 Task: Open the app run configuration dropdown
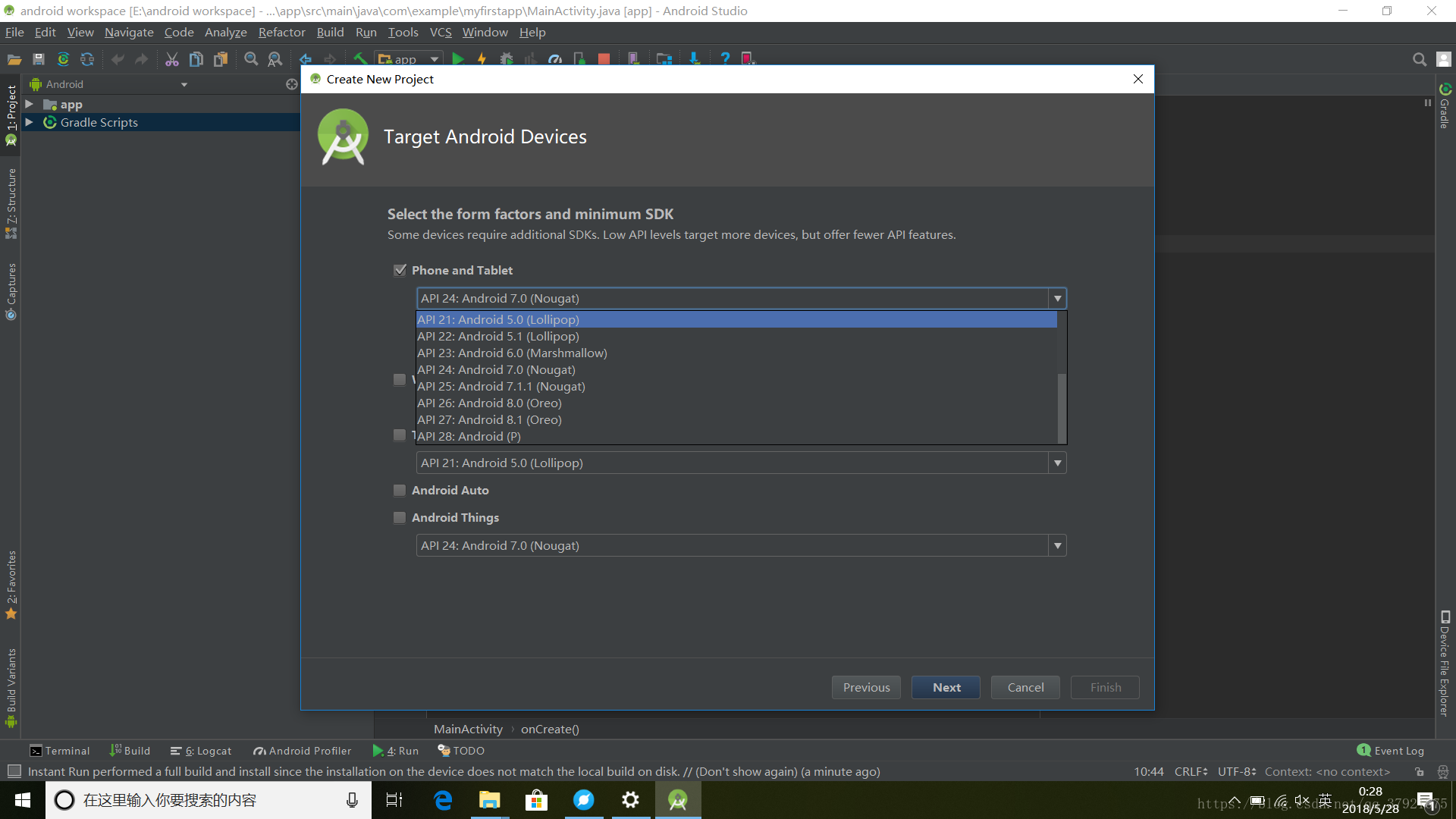(409, 59)
